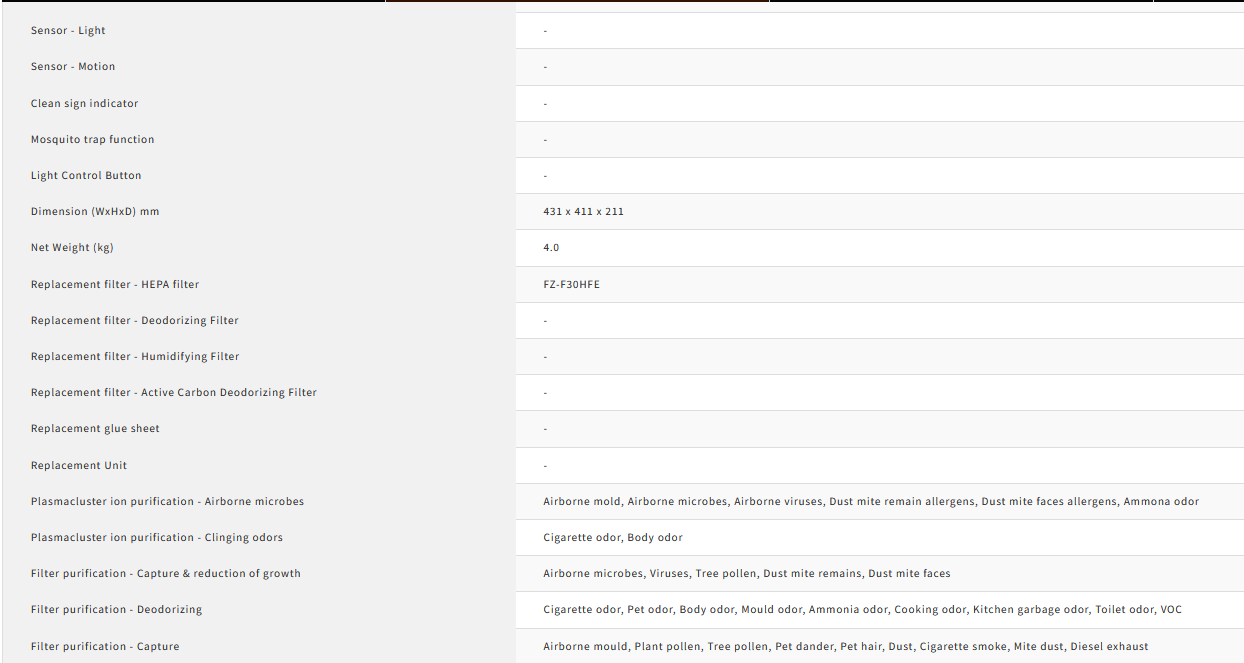Select the 'Active Carbon Deodorizing Filter' row label
Screen dimensions: 1244x663
[173, 393]
